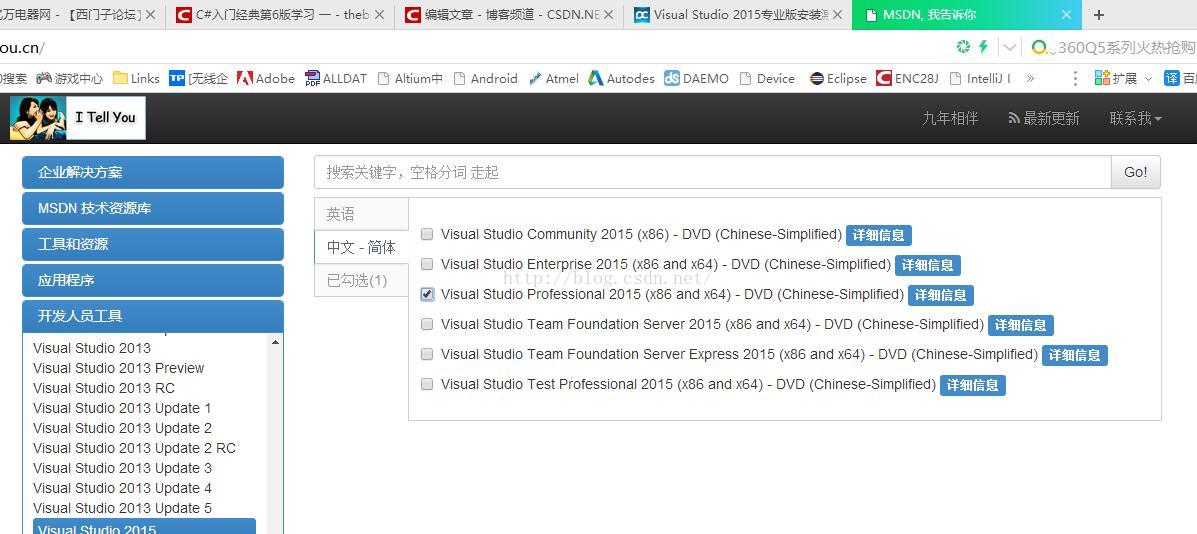This screenshot has width=1197, height=534.
Task: Close the MSDN, 我告诉你 tab
Action: point(1066,14)
